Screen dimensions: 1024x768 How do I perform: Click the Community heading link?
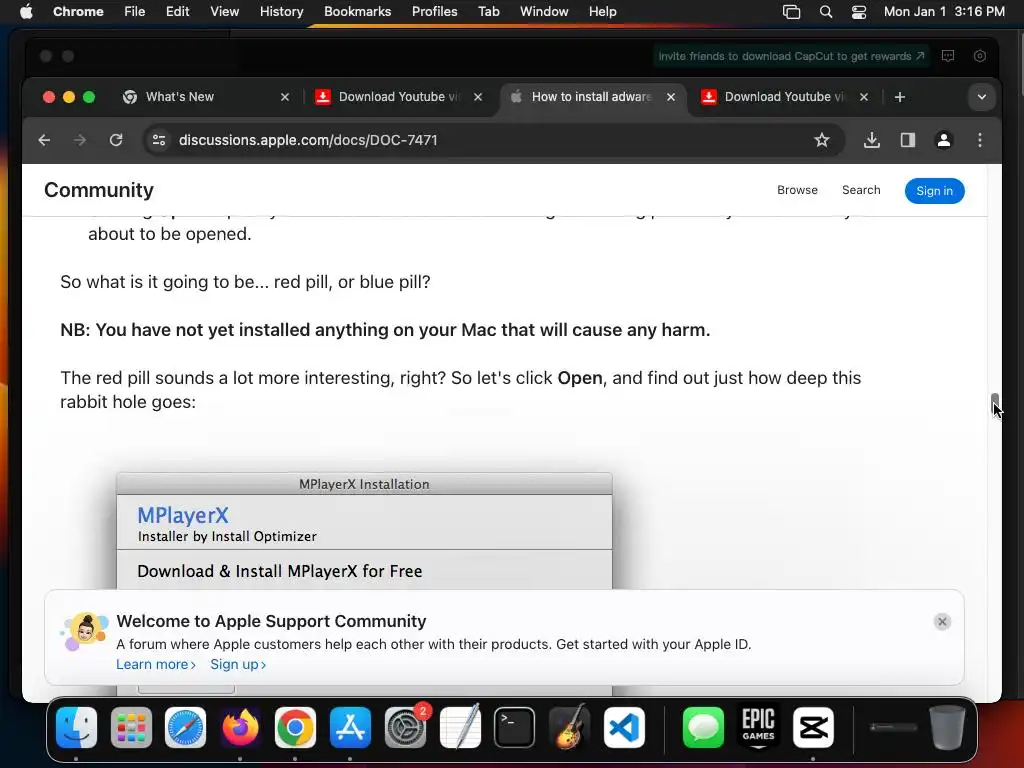99,190
